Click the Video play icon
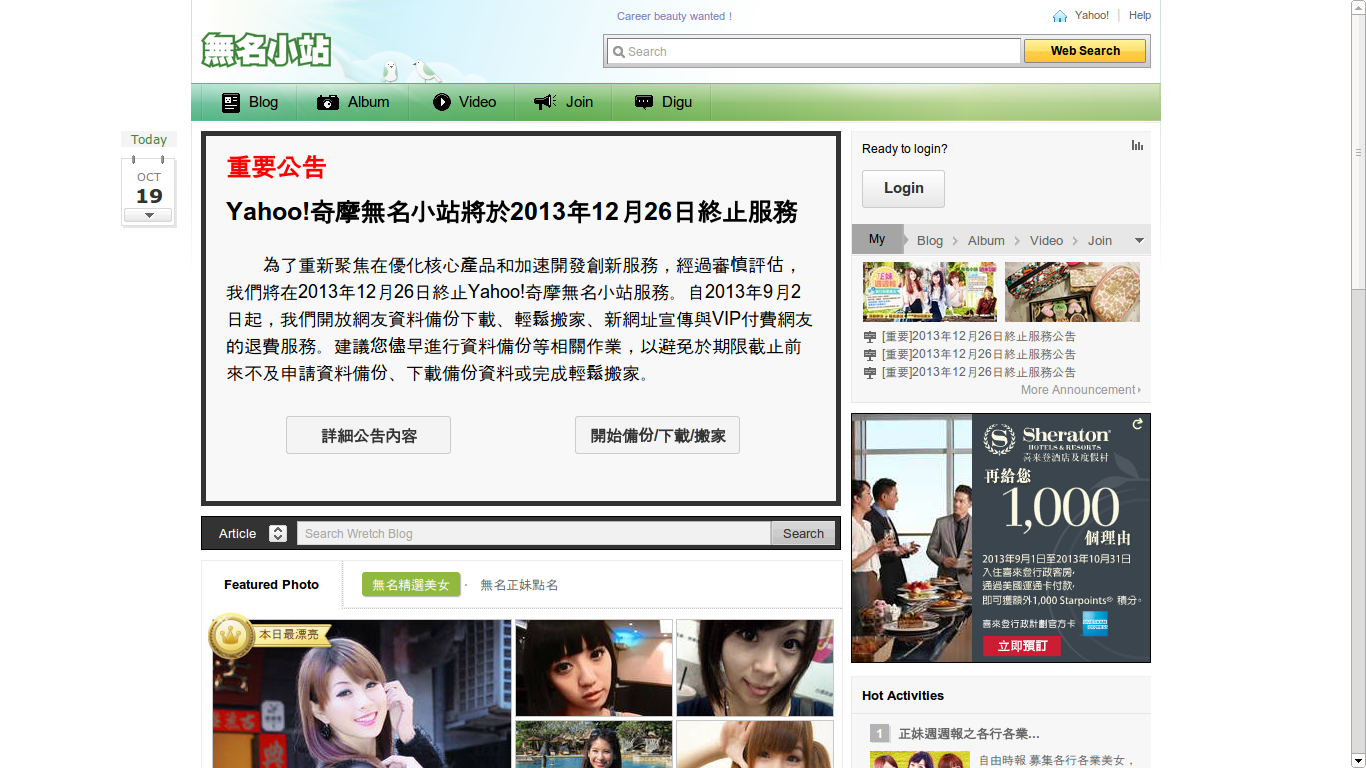This screenshot has width=1366, height=768. point(442,102)
